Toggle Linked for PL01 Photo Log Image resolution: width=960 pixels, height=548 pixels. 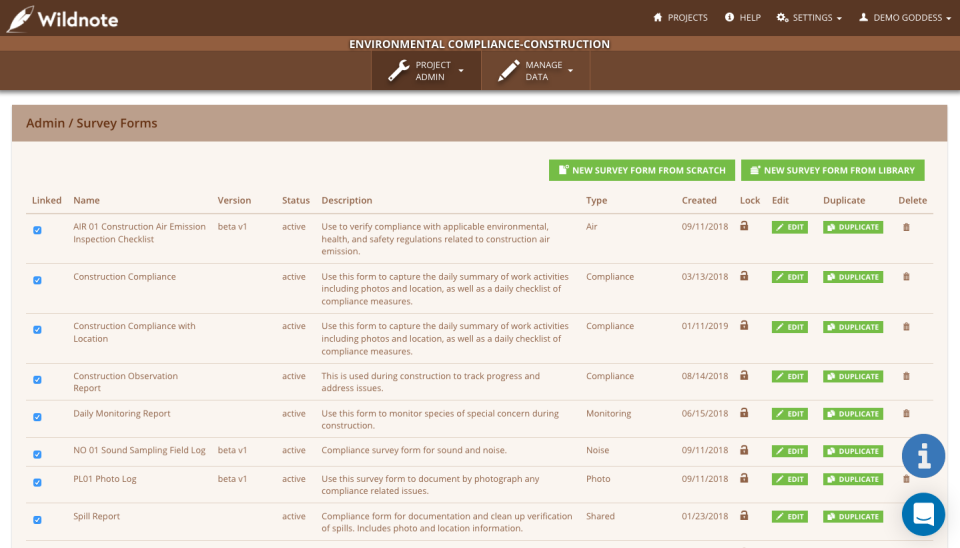(37, 483)
